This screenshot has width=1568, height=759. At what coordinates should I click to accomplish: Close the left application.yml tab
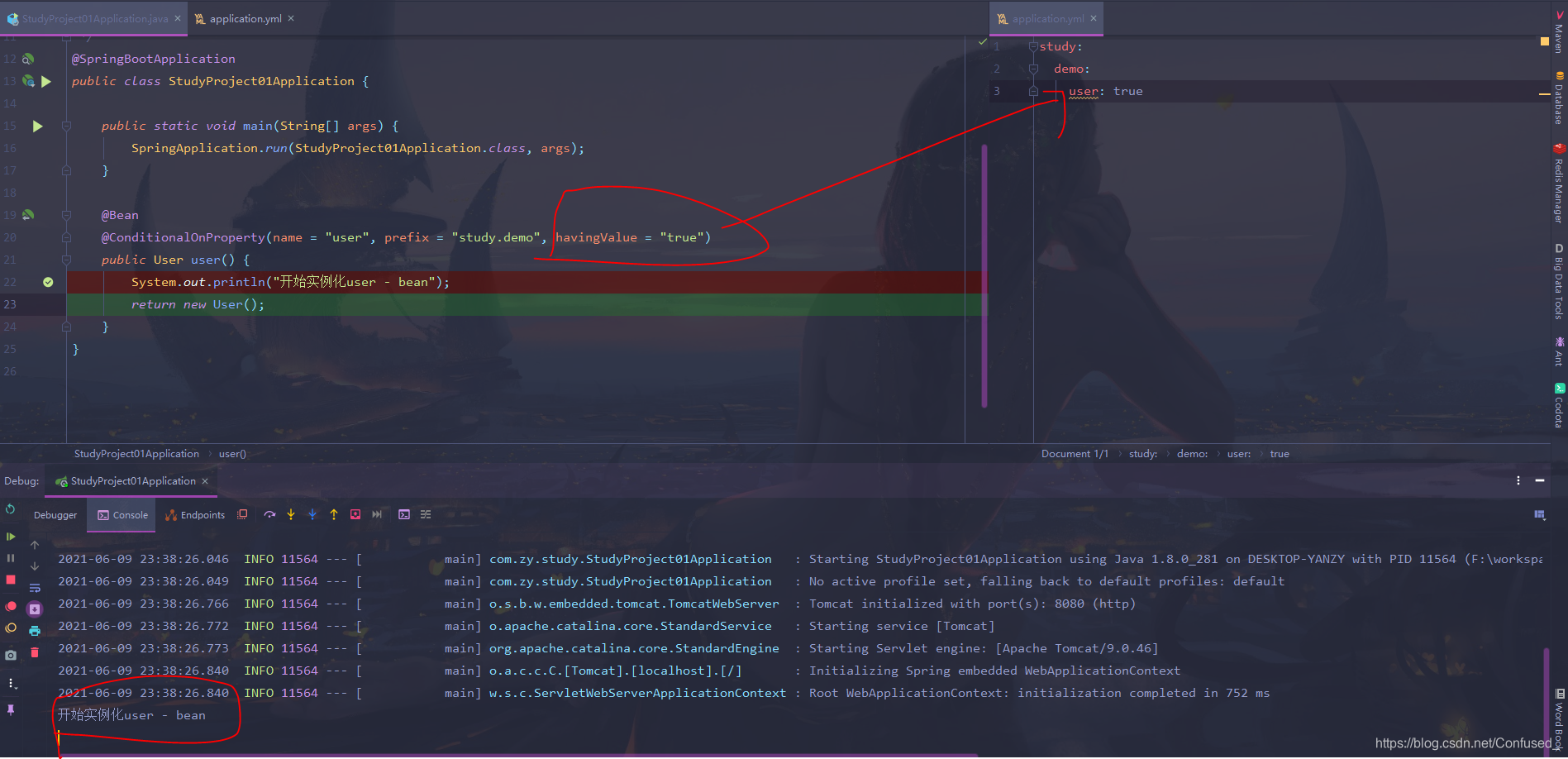click(x=291, y=18)
